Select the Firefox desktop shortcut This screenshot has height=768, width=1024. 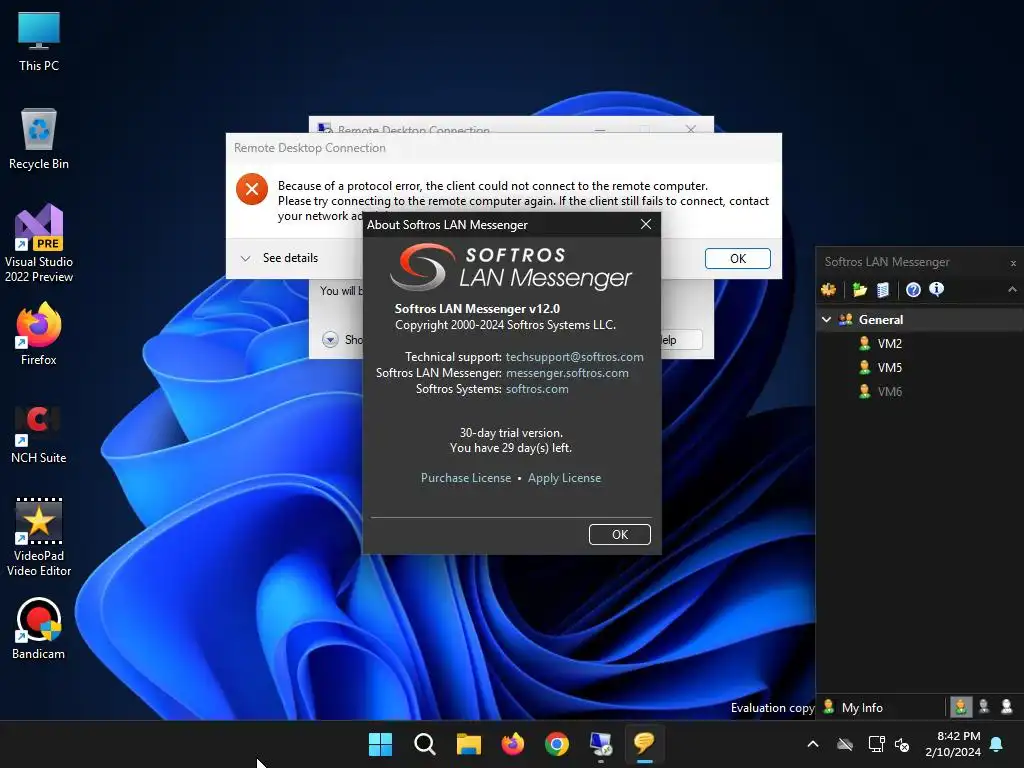coord(39,334)
